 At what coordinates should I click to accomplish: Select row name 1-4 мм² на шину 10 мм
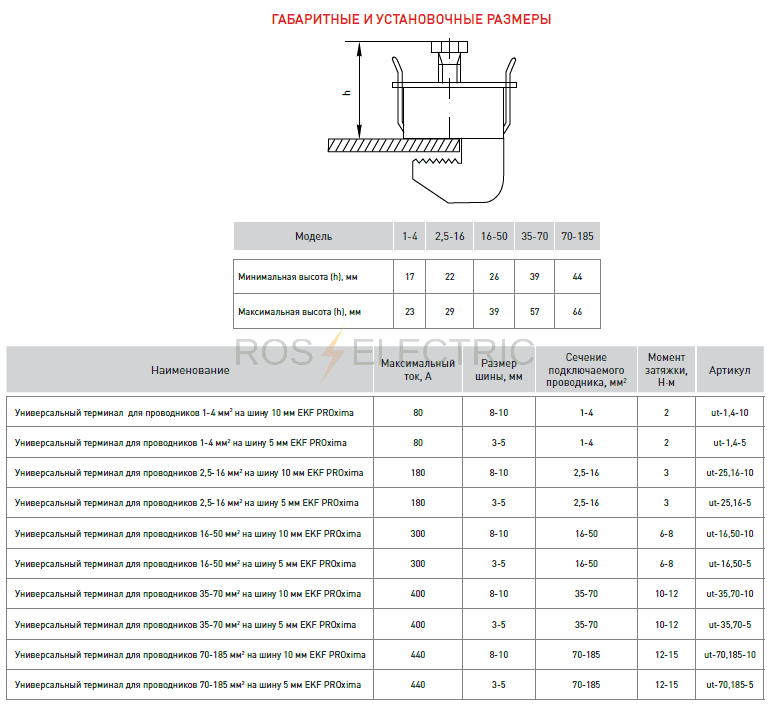pos(184,413)
